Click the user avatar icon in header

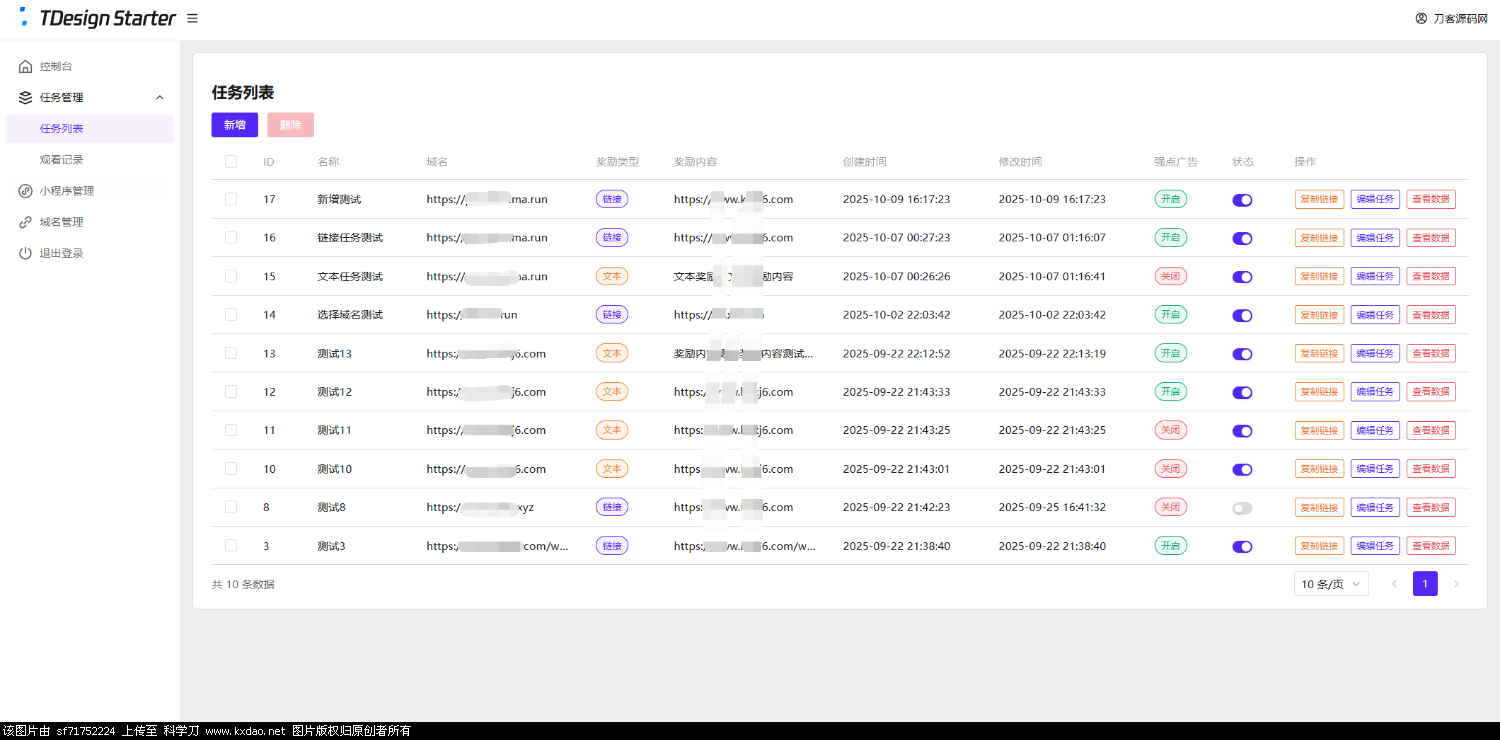pos(1421,18)
